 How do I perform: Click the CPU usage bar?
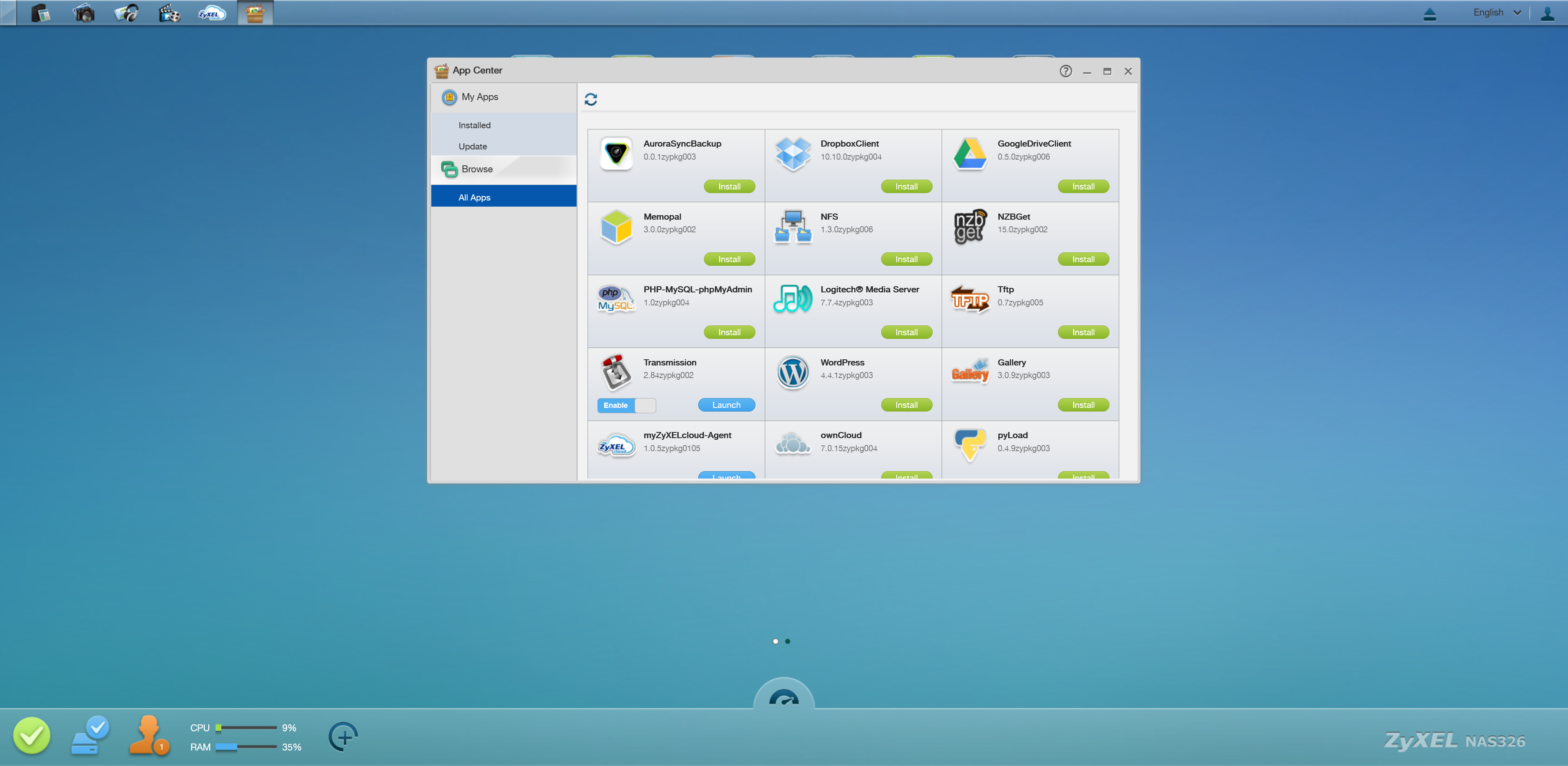click(x=246, y=728)
